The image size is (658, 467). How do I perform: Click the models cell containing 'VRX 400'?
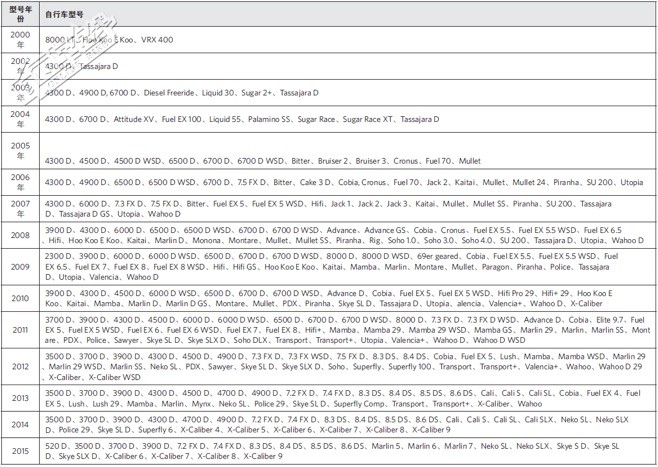click(348, 40)
